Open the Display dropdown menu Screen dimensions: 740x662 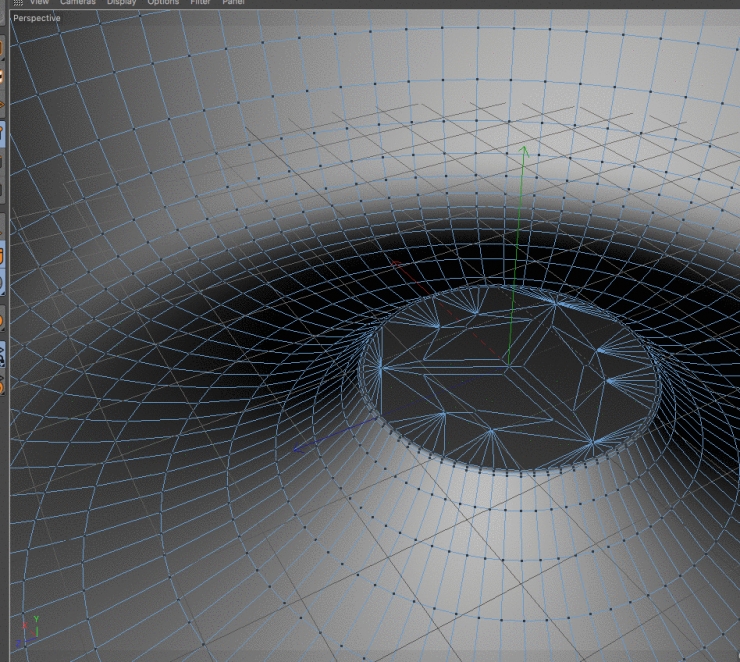[119, 3]
